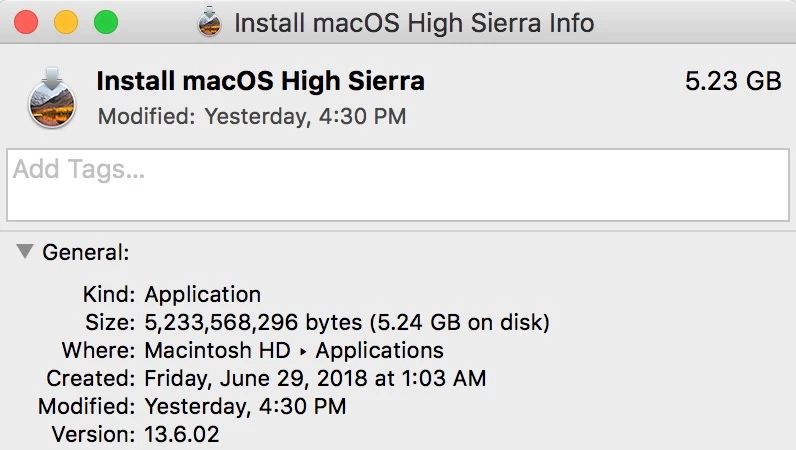This screenshot has height=450, width=796.
Task: Close the Info window with red button
Action: pyautogui.click(x=27, y=22)
